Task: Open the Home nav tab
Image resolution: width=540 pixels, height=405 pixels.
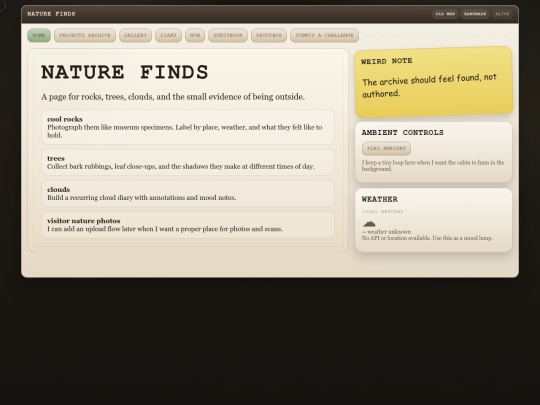Action: click(39, 35)
